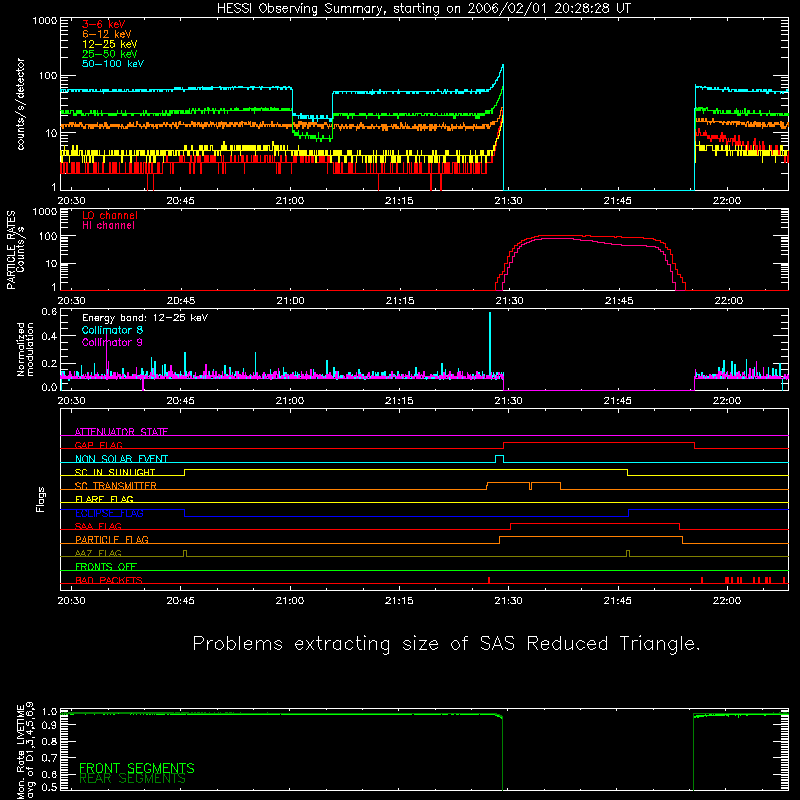Click the counts/s/detector axis label
800x800 pixels.
click(x=20, y=104)
